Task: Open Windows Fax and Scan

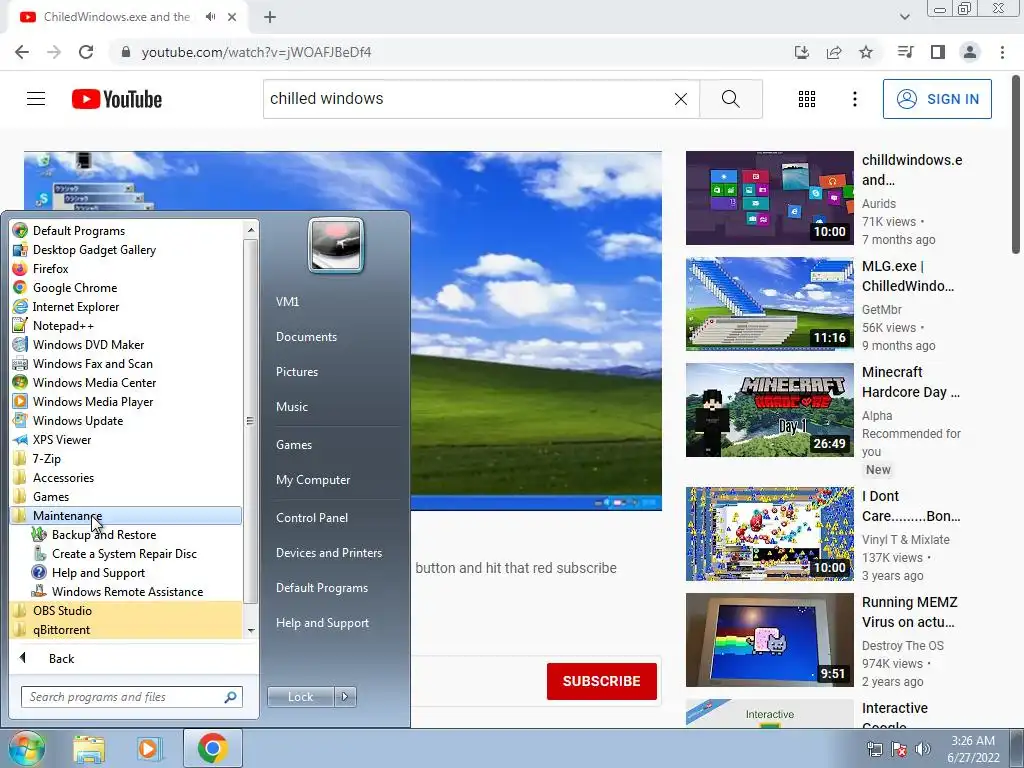Action: point(126,363)
